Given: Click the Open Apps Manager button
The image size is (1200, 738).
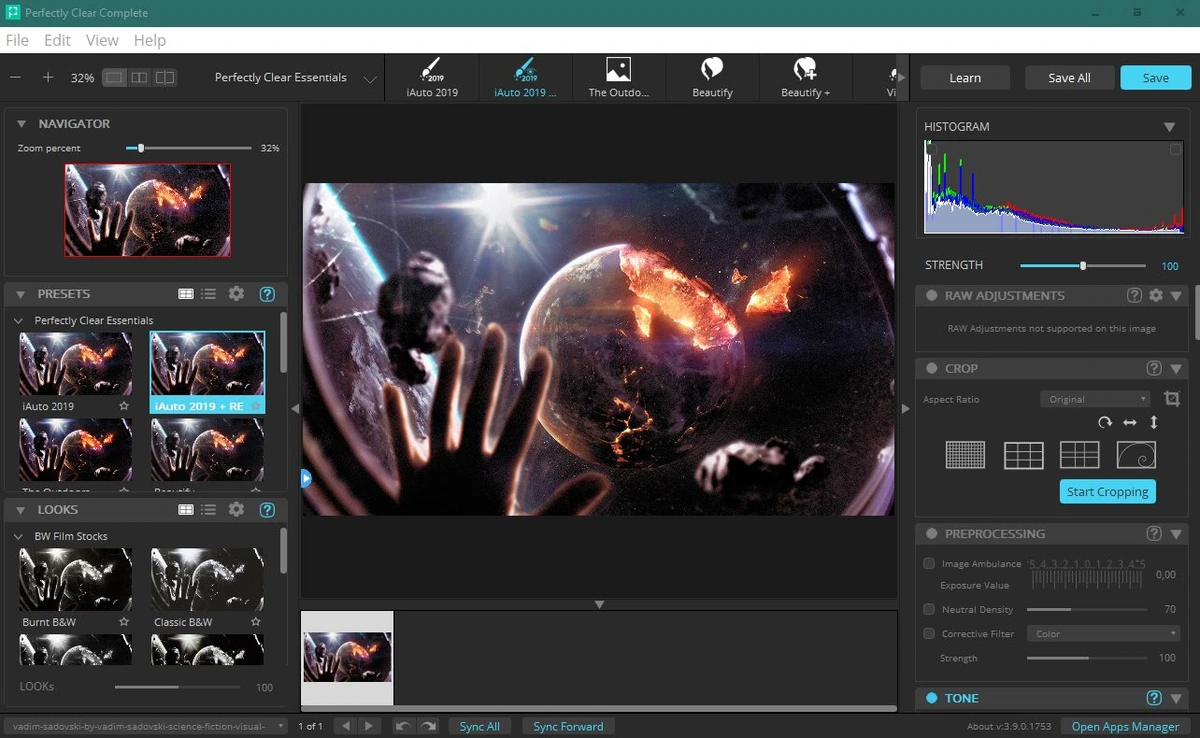Looking at the screenshot, I should (1126, 727).
